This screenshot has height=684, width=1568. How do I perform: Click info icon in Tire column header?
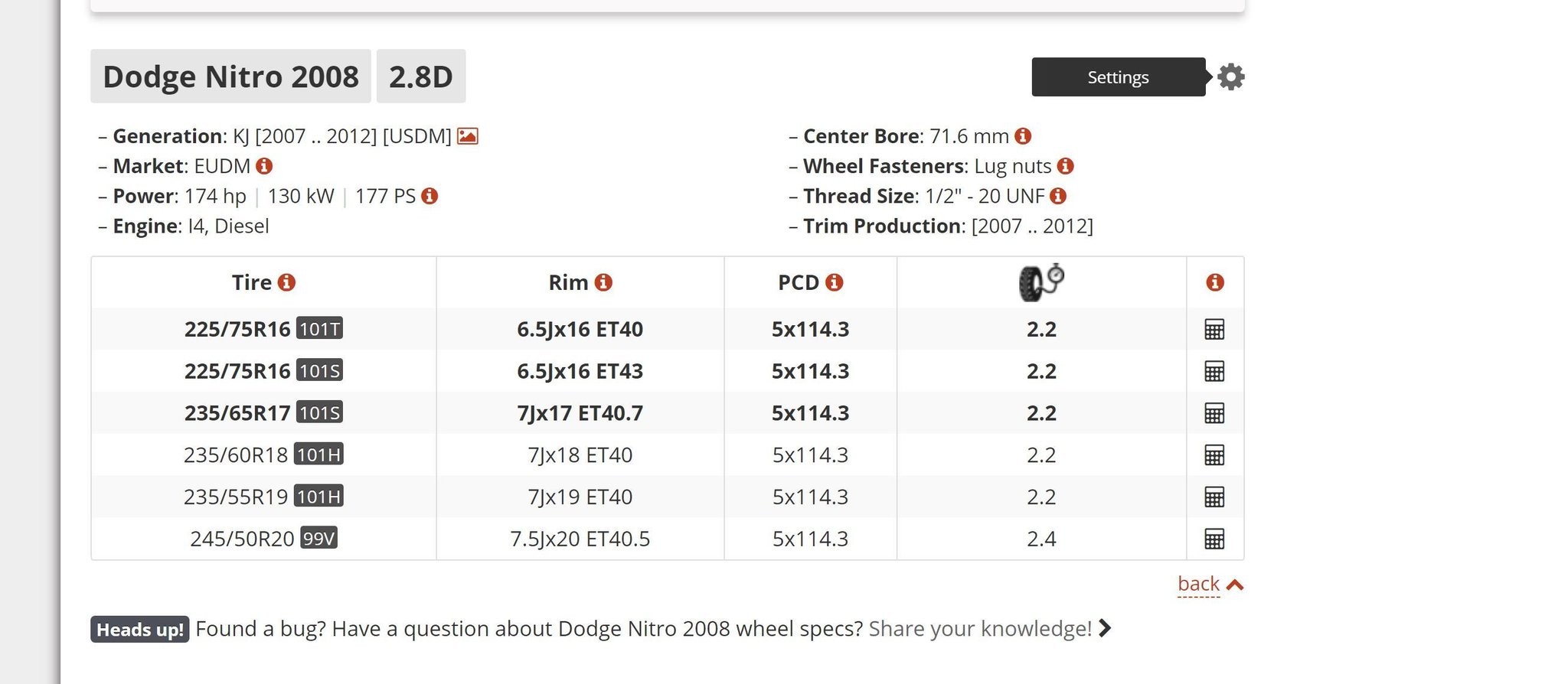tap(286, 282)
